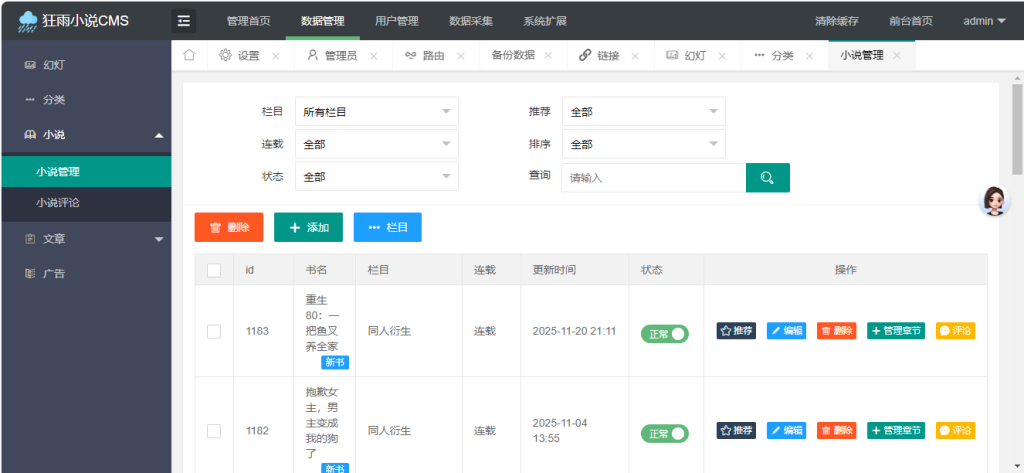Open the 排序 filter dropdown
Viewport: 1024px width, 473px height.
point(643,144)
